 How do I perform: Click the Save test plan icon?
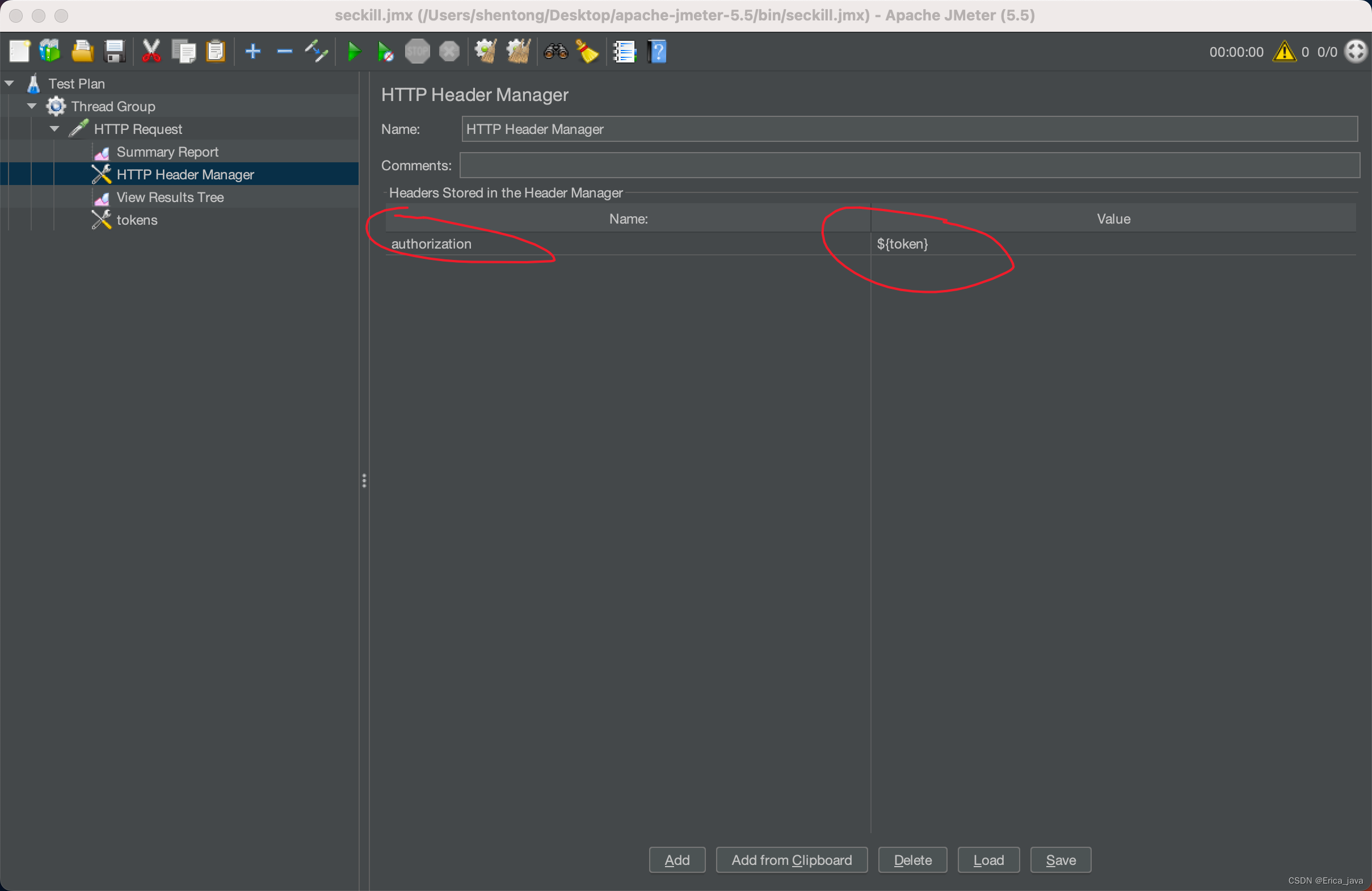click(113, 52)
